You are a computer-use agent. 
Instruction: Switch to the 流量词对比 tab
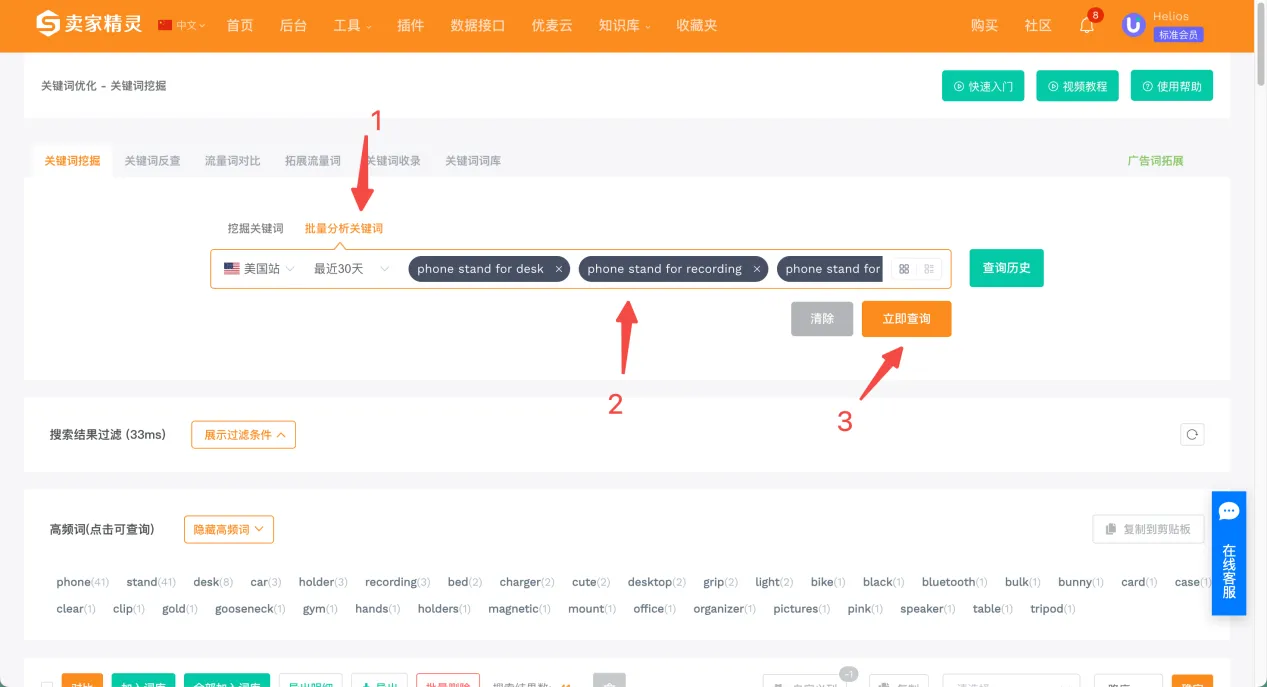(232, 160)
